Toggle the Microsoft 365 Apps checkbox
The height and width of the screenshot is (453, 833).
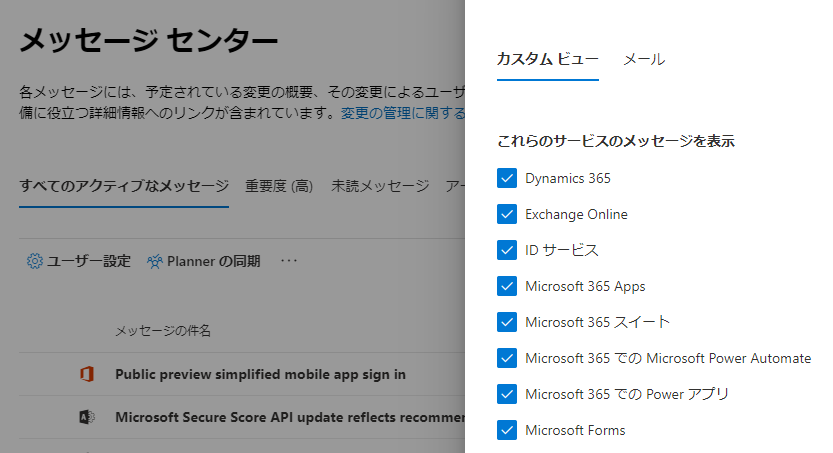click(x=507, y=286)
